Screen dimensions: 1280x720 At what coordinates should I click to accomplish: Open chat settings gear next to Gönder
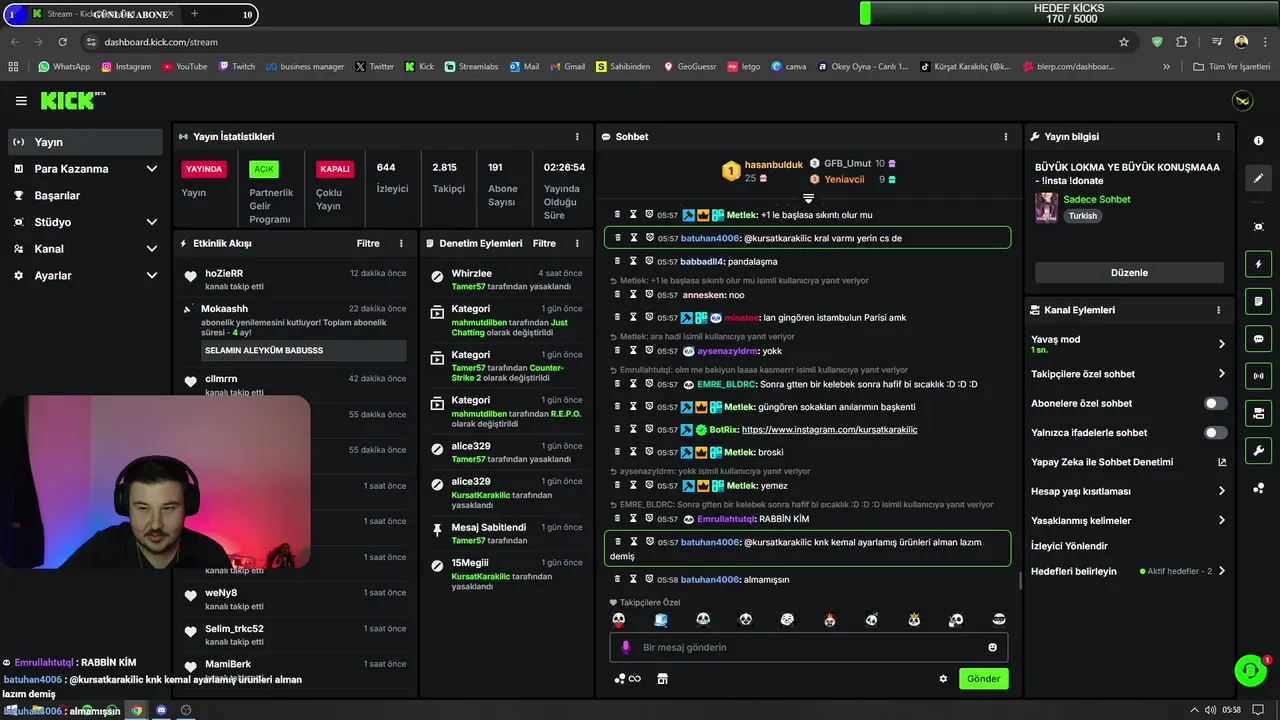click(943, 679)
